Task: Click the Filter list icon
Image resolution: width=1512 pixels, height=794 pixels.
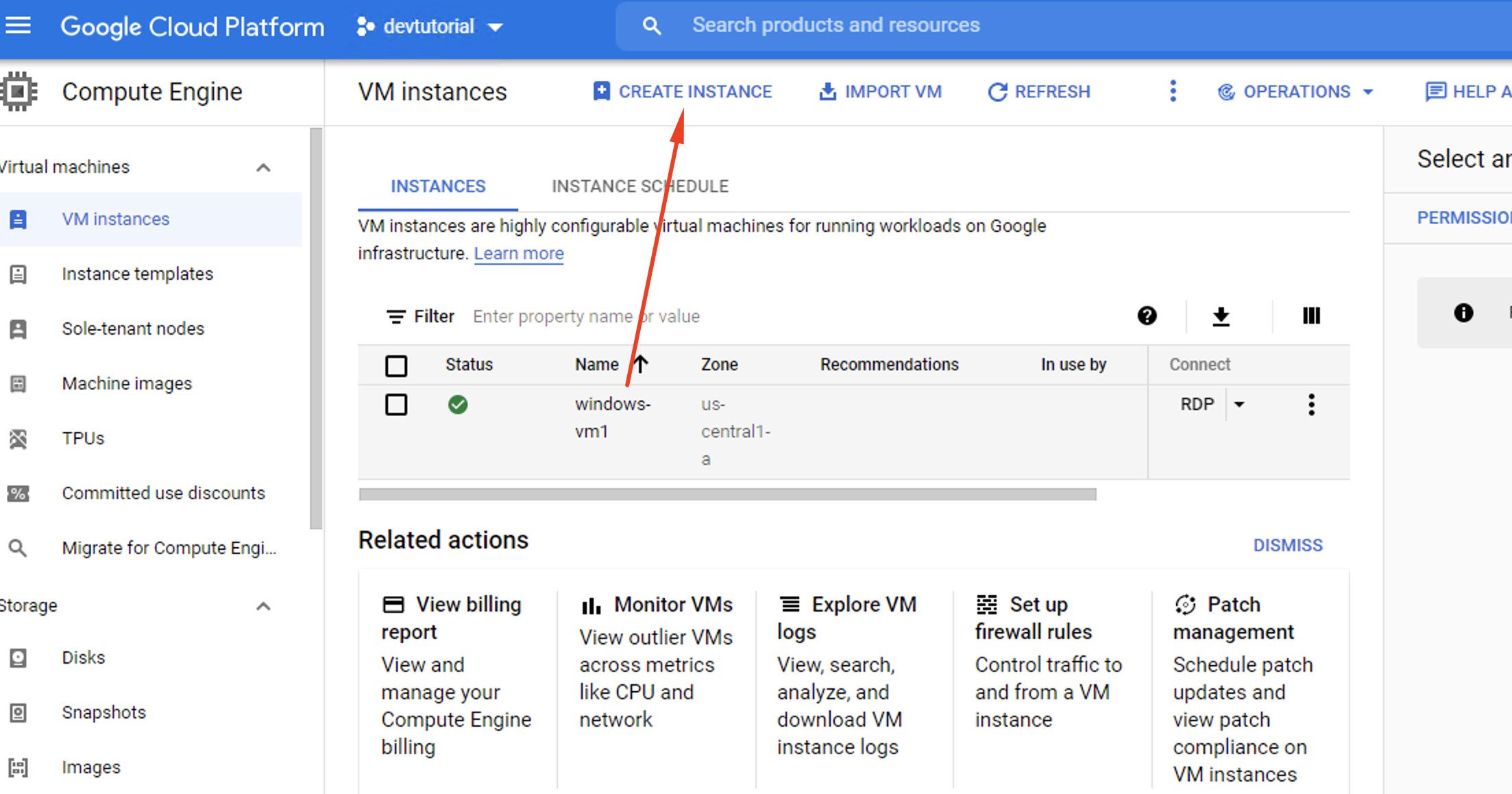Action: click(x=395, y=316)
